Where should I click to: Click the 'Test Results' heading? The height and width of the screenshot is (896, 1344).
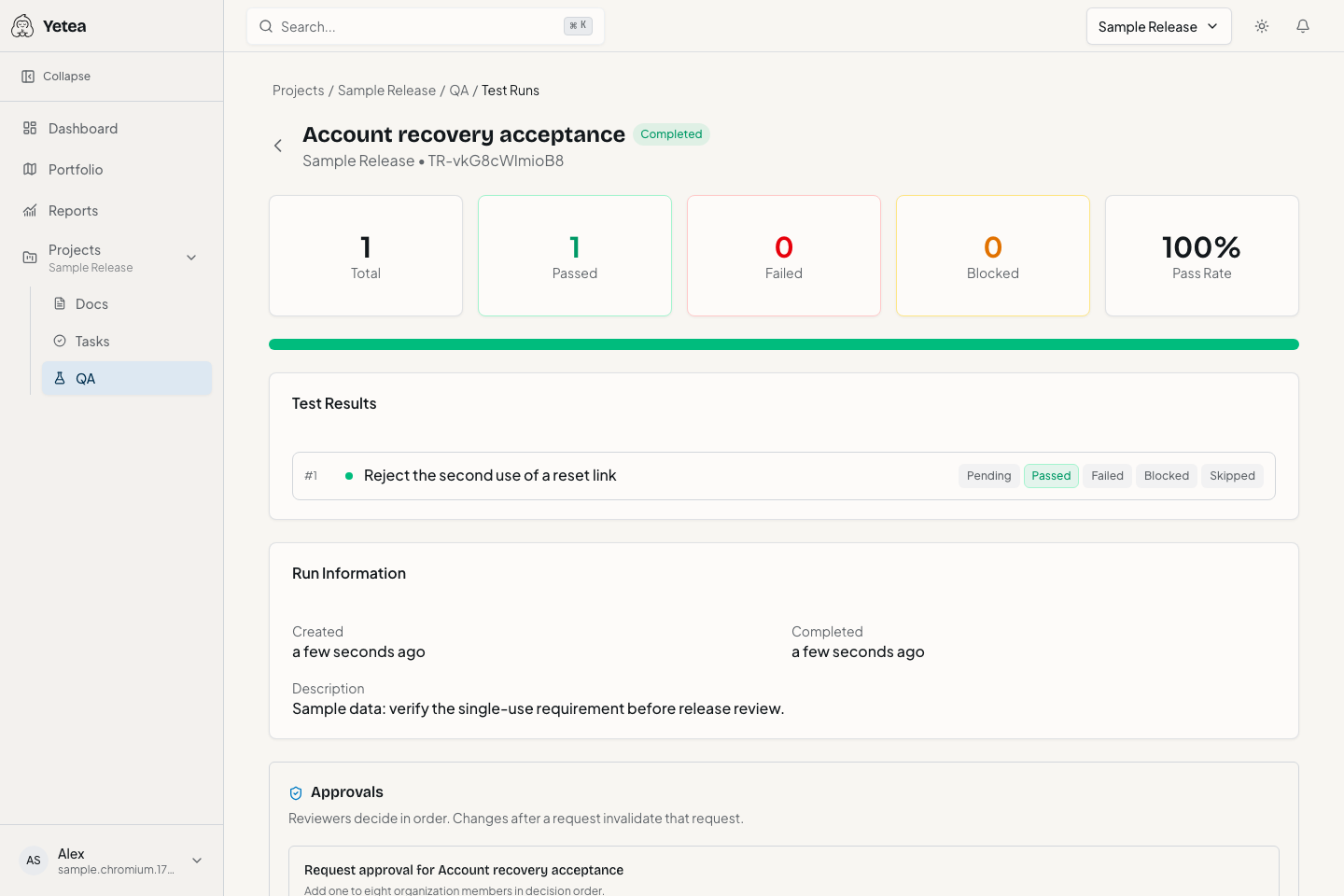[x=334, y=403]
